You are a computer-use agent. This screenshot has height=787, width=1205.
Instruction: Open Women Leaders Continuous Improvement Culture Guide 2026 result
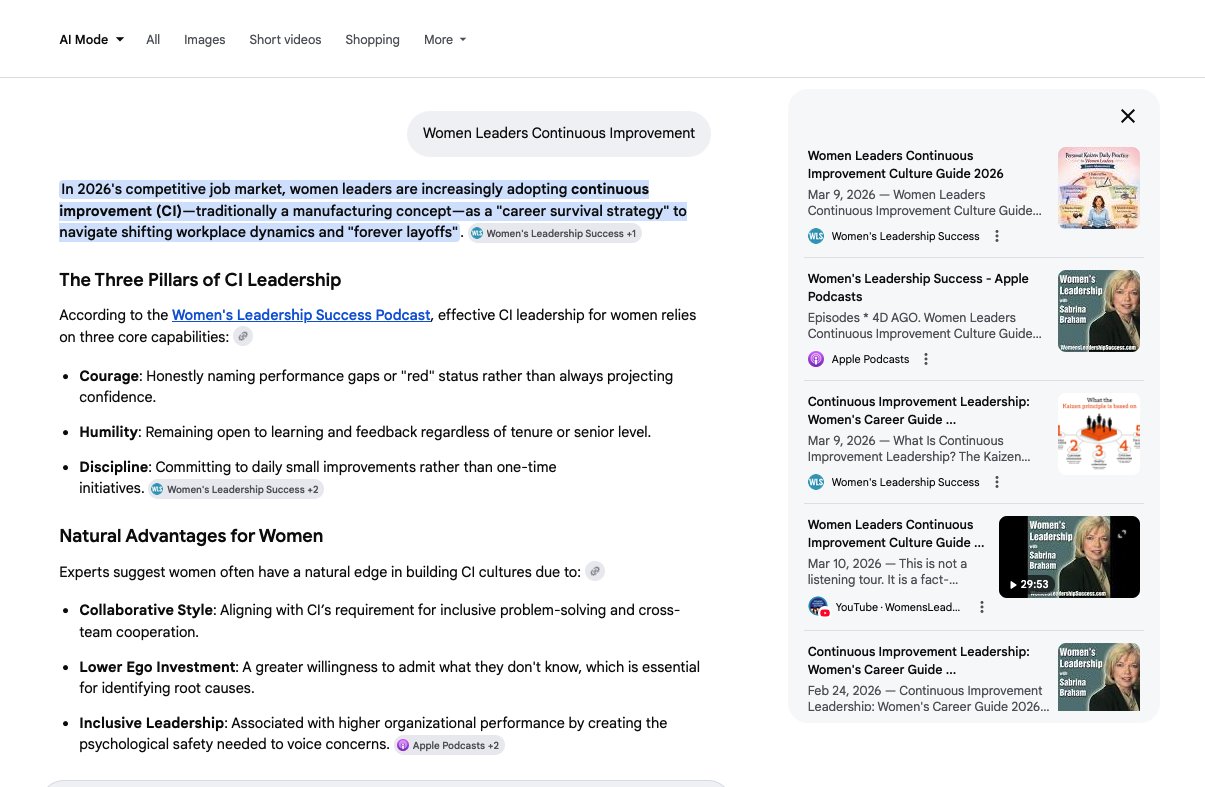pyautogui.click(x=906, y=165)
